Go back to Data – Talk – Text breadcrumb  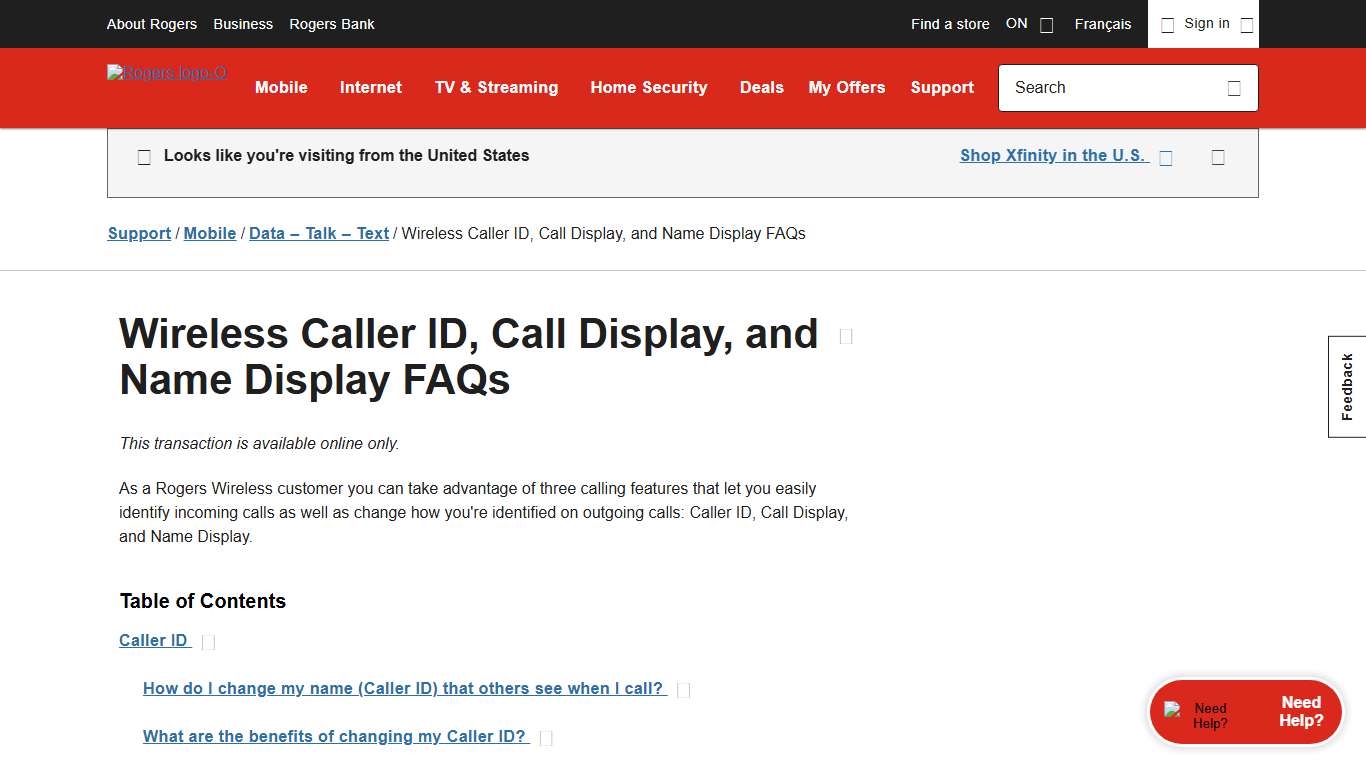318,233
